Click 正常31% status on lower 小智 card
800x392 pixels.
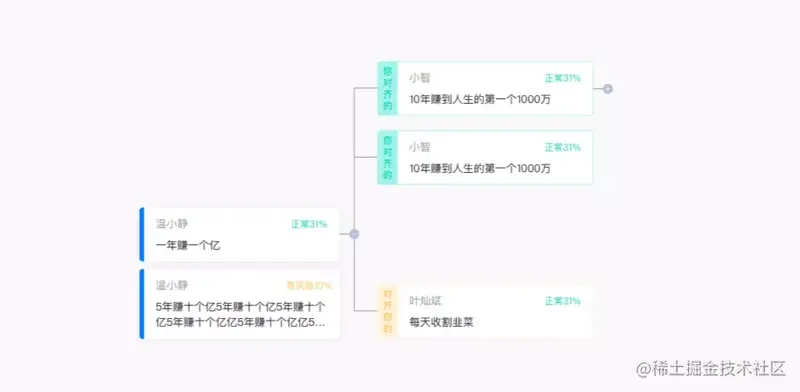tap(562, 147)
